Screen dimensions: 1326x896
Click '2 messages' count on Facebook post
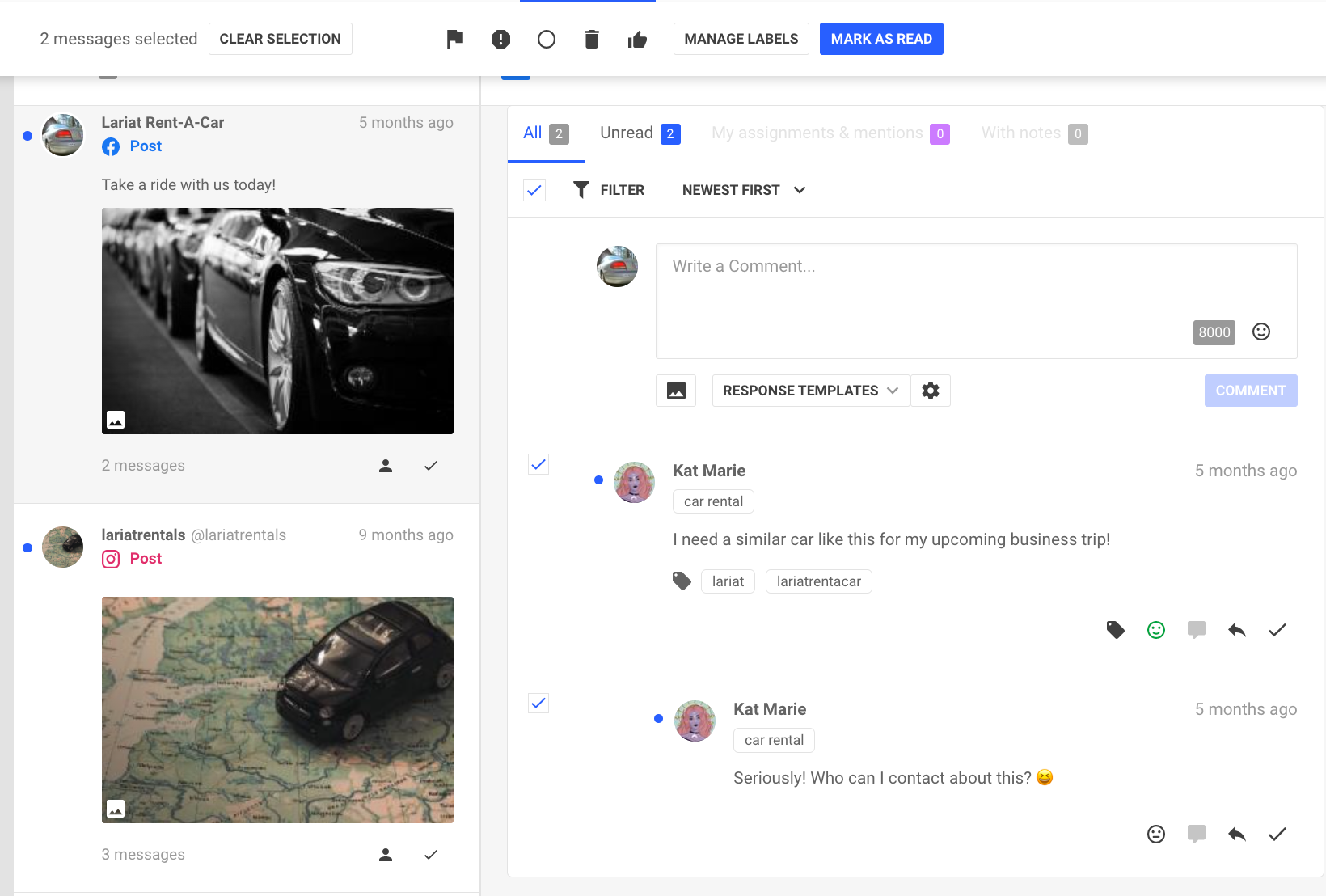point(143,466)
